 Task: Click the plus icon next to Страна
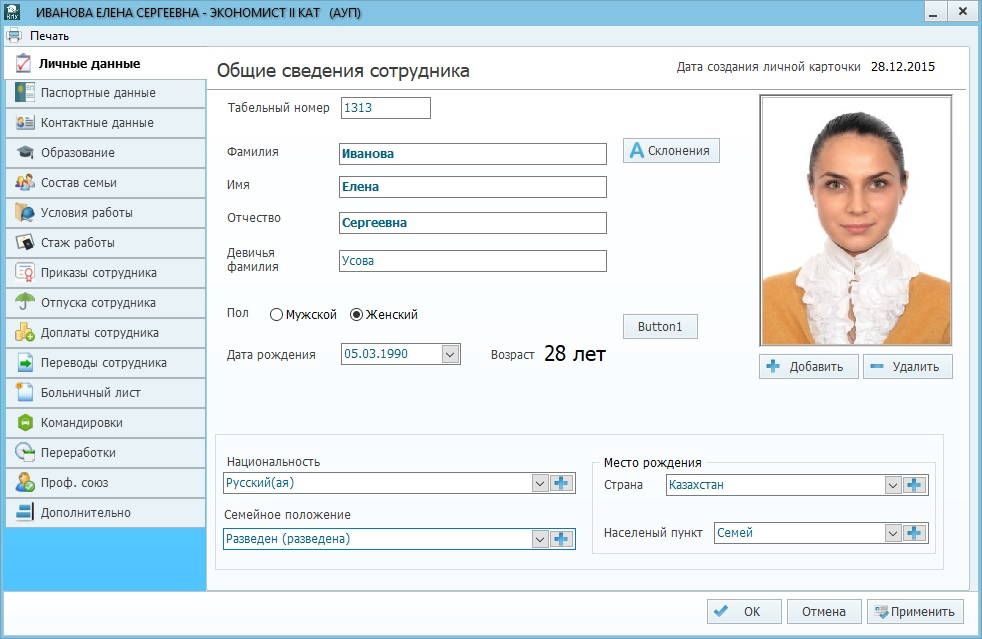[x=915, y=485]
